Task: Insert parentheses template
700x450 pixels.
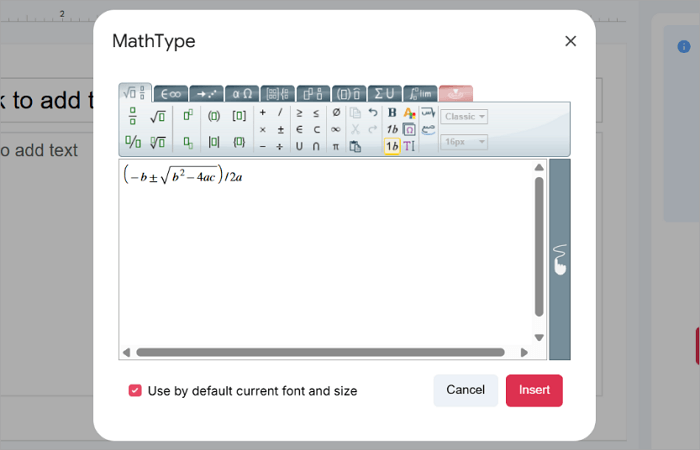Action: click(214, 117)
